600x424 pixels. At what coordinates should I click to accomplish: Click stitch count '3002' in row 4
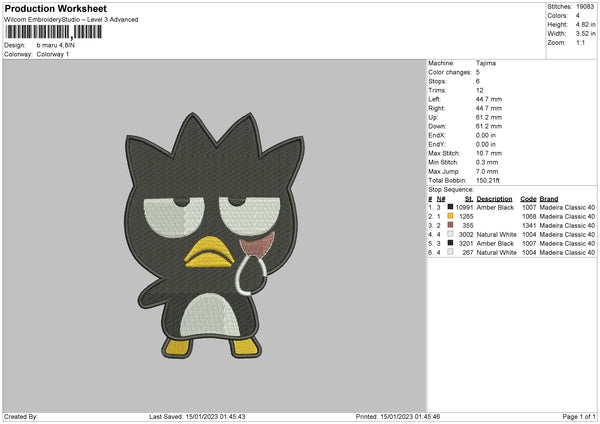point(466,235)
